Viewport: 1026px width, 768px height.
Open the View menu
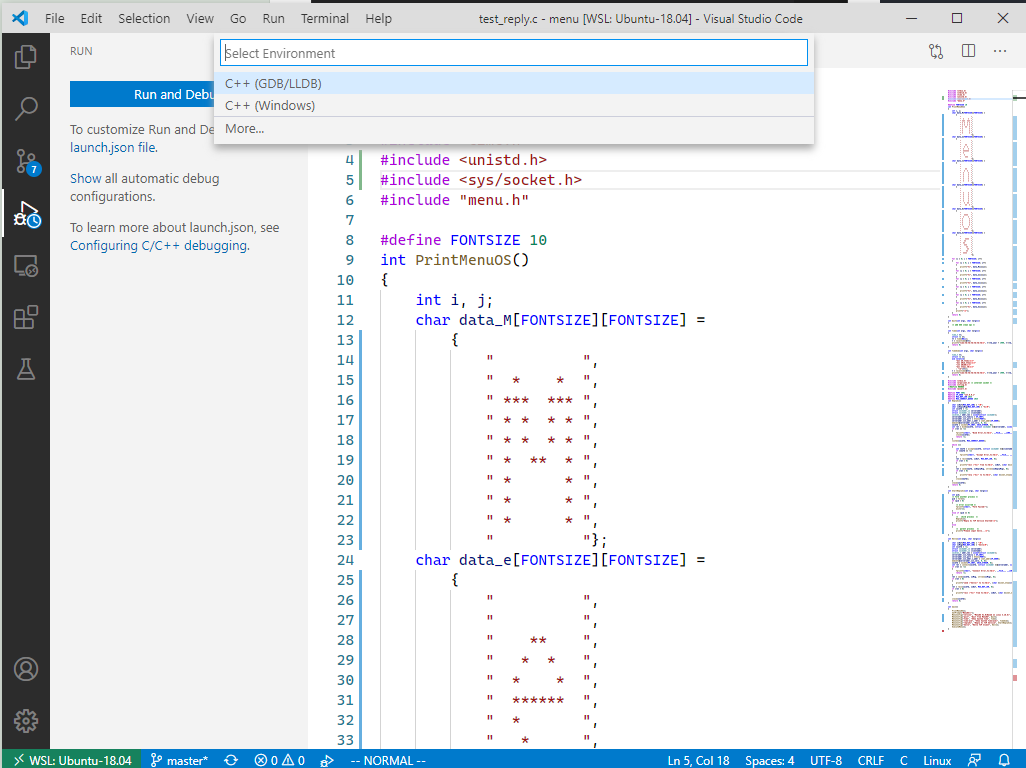click(x=200, y=18)
